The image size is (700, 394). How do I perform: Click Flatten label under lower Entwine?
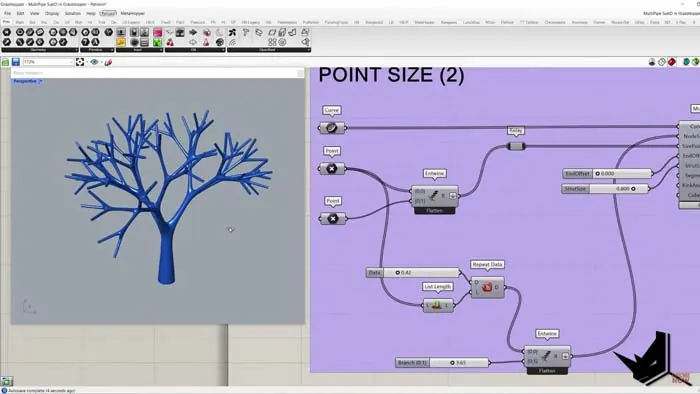547,371
